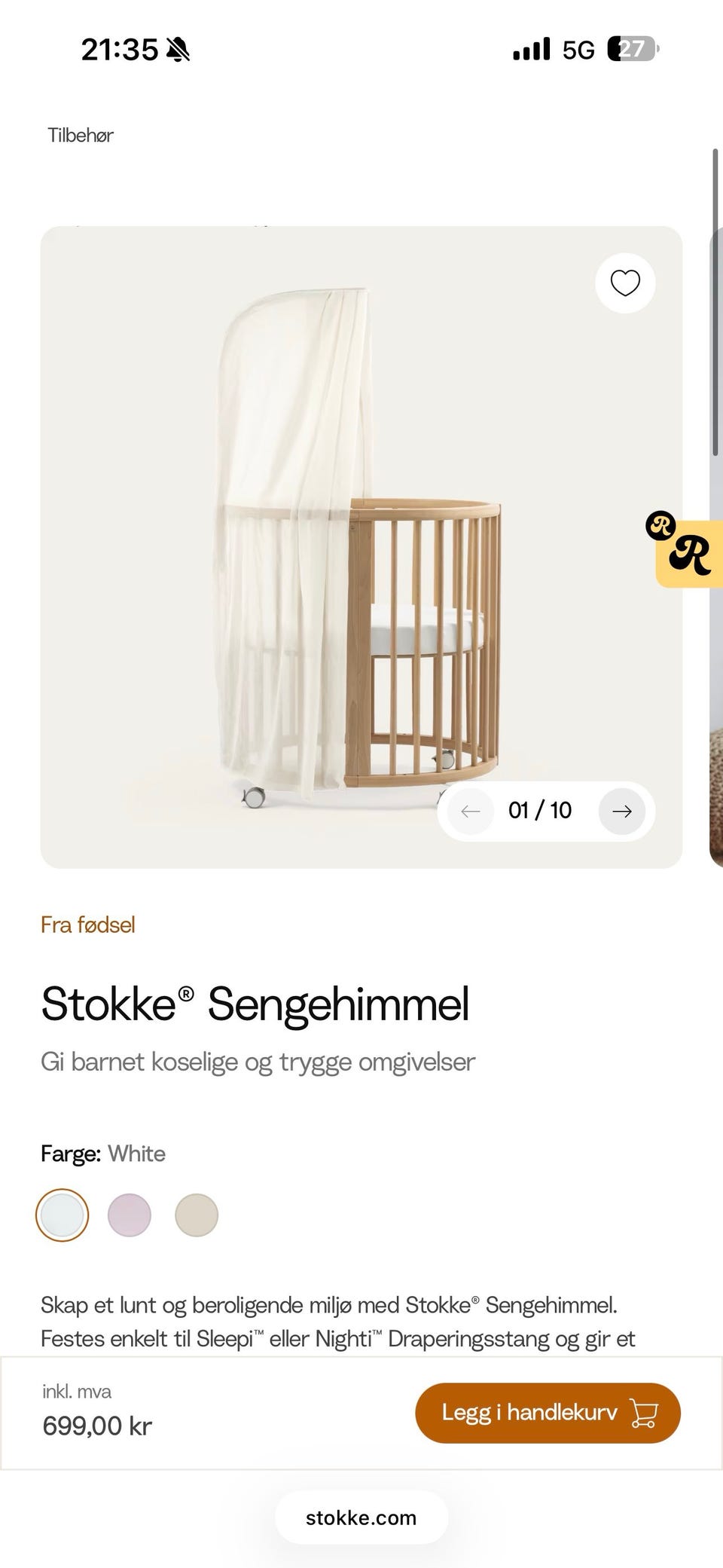
Task: Select the beige color swatch
Action: click(197, 1215)
